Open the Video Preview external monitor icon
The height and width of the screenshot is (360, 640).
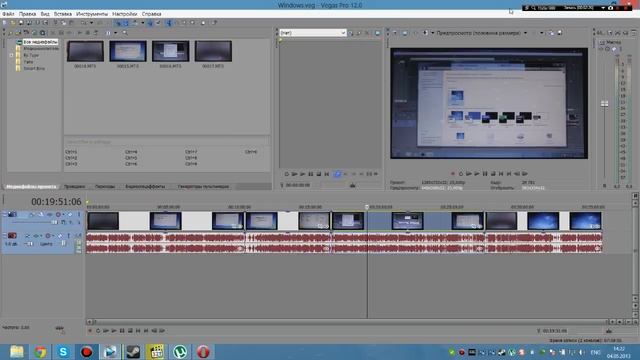405,33
